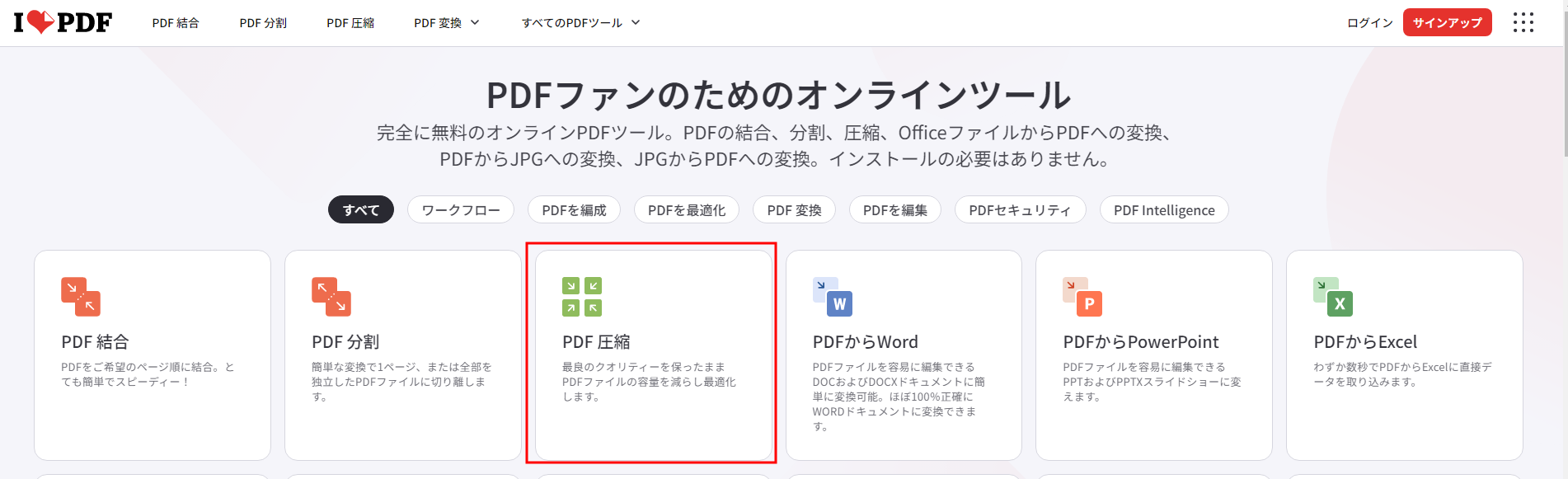Select the すべて filter tab
1568x479 pixels.
click(361, 210)
